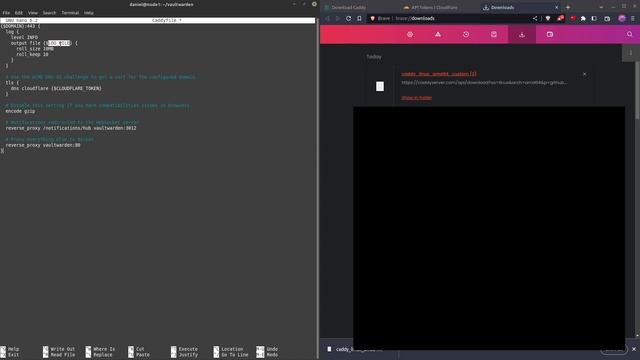640x360 pixels.
Task: Go back in the Brave browser
Action: (x=327, y=18)
